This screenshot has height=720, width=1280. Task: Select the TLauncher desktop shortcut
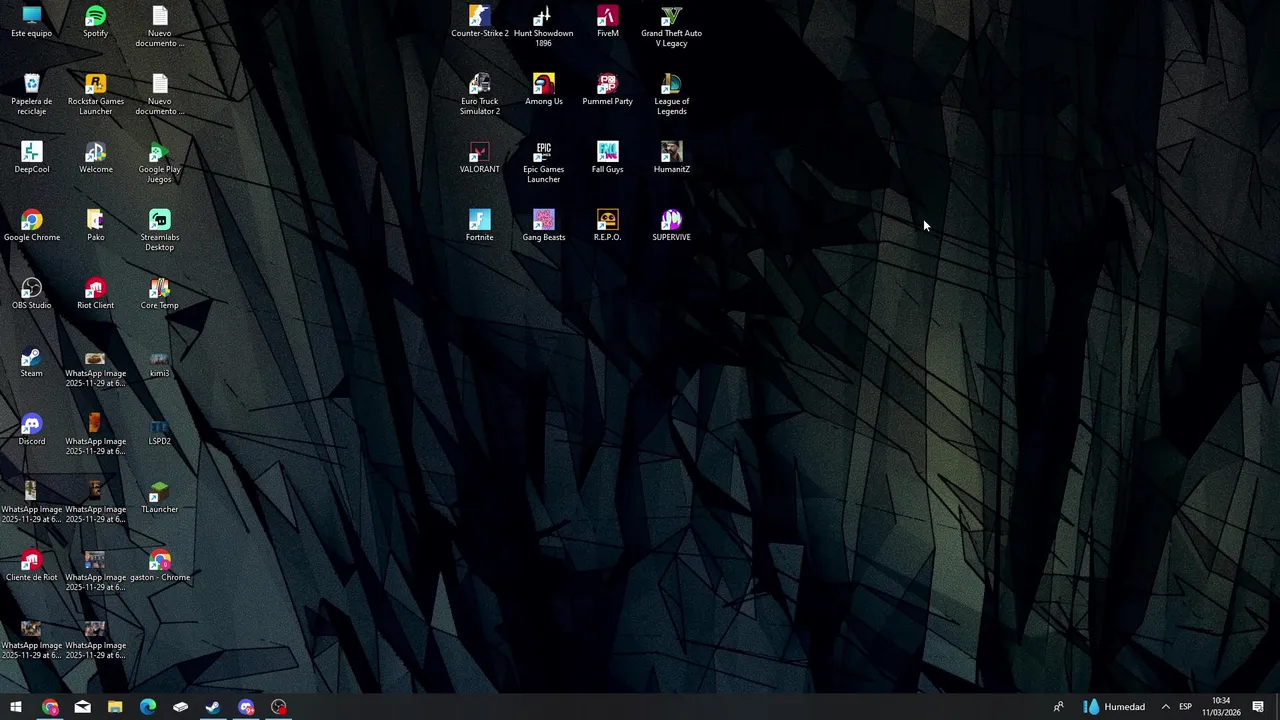click(x=160, y=498)
